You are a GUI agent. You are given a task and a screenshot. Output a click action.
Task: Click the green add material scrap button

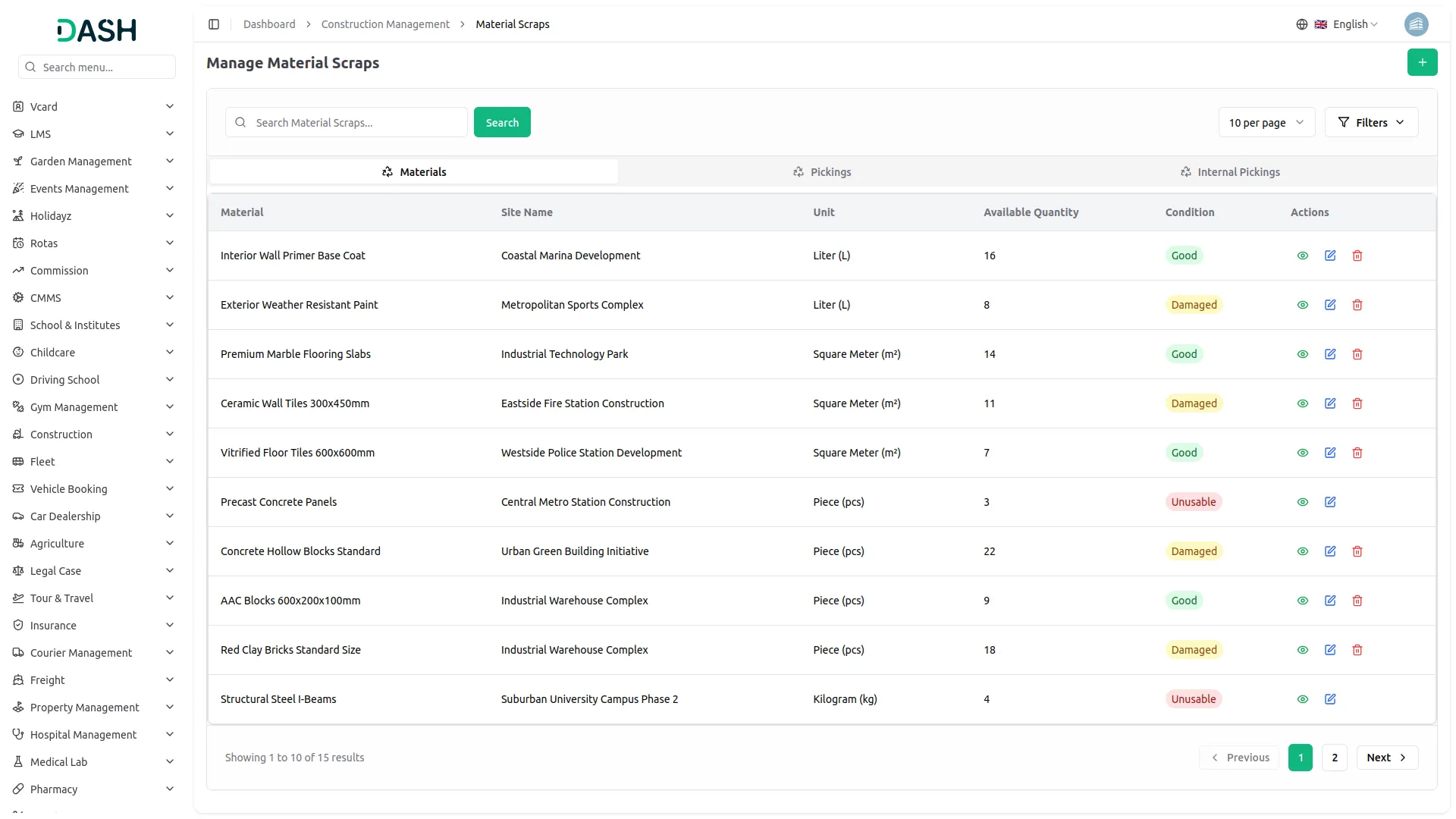pyautogui.click(x=1422, y=62)
